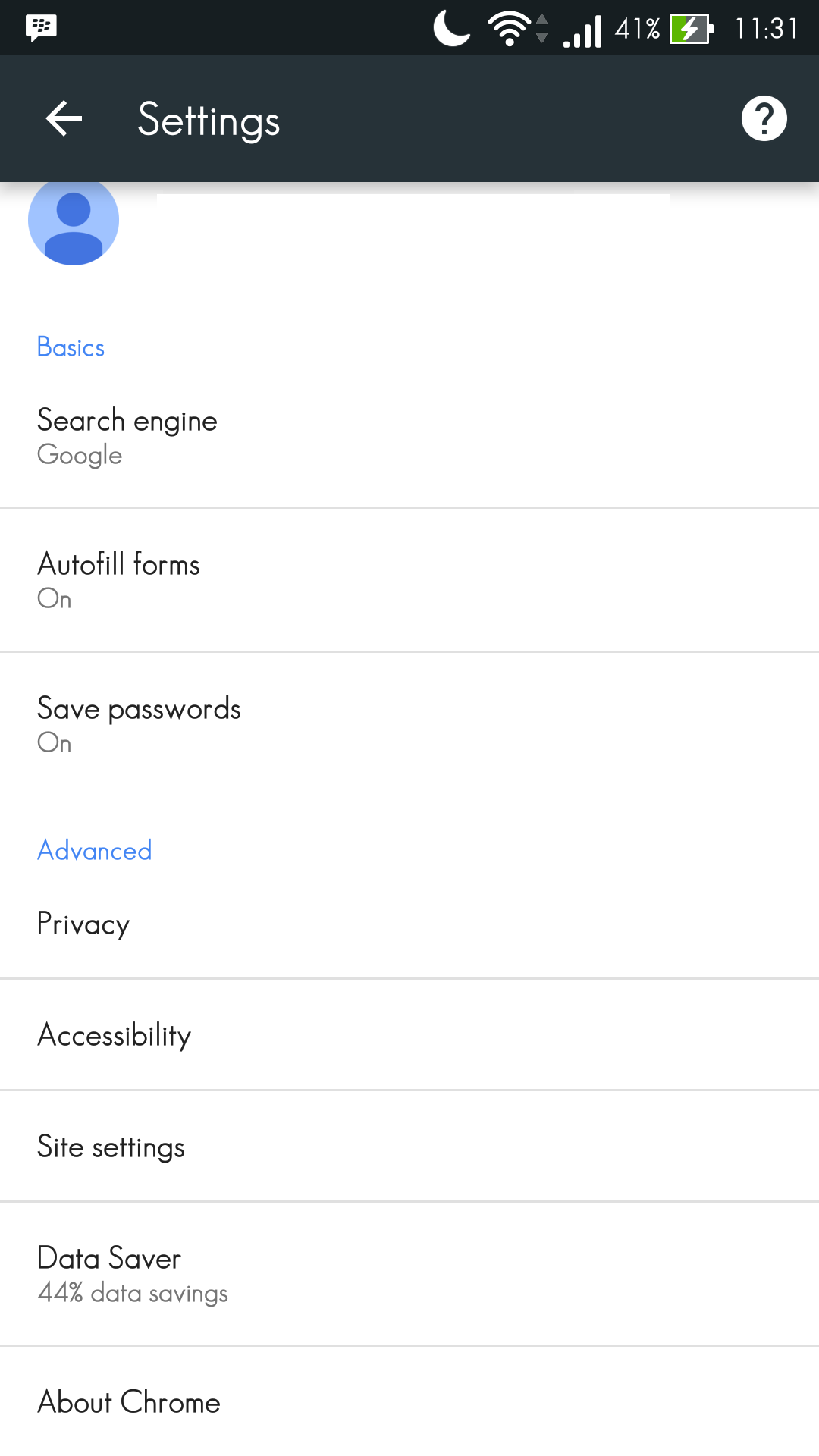Go to Accessibility settings
The image size is (819, 1456).
point(409,1035)
